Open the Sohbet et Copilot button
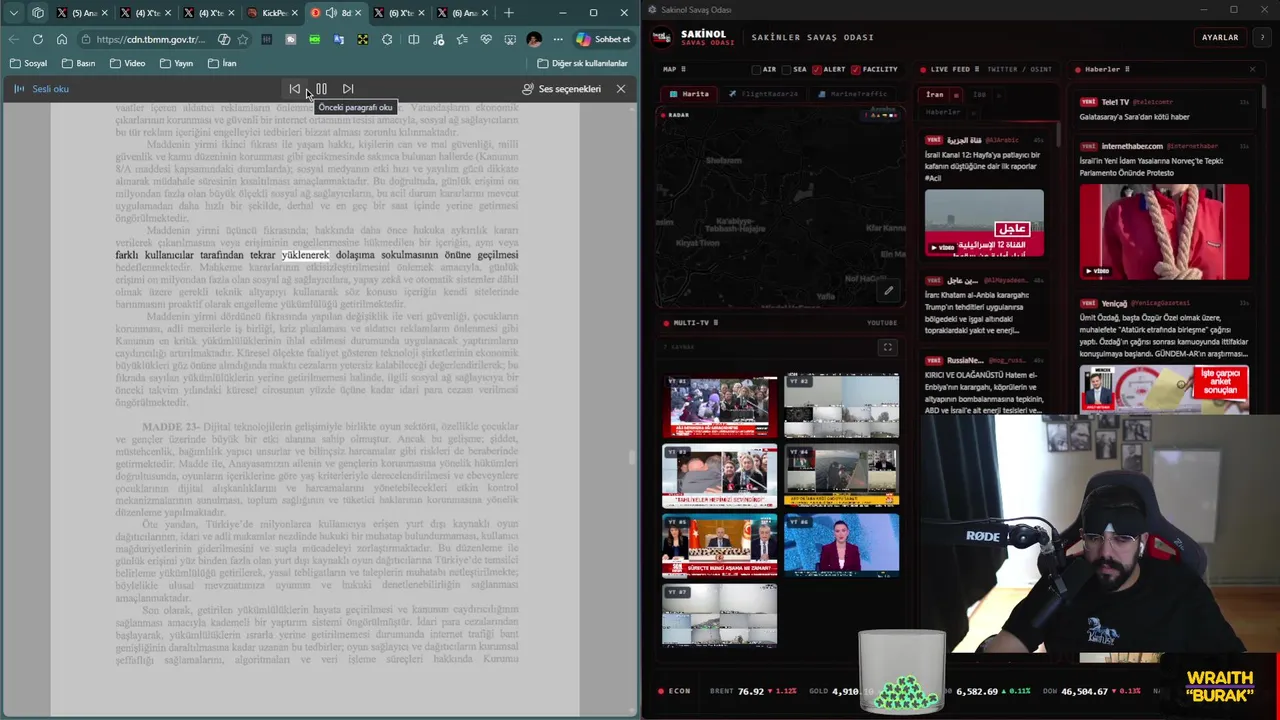The image size is (1280, 720). click(x=604, y=39)
